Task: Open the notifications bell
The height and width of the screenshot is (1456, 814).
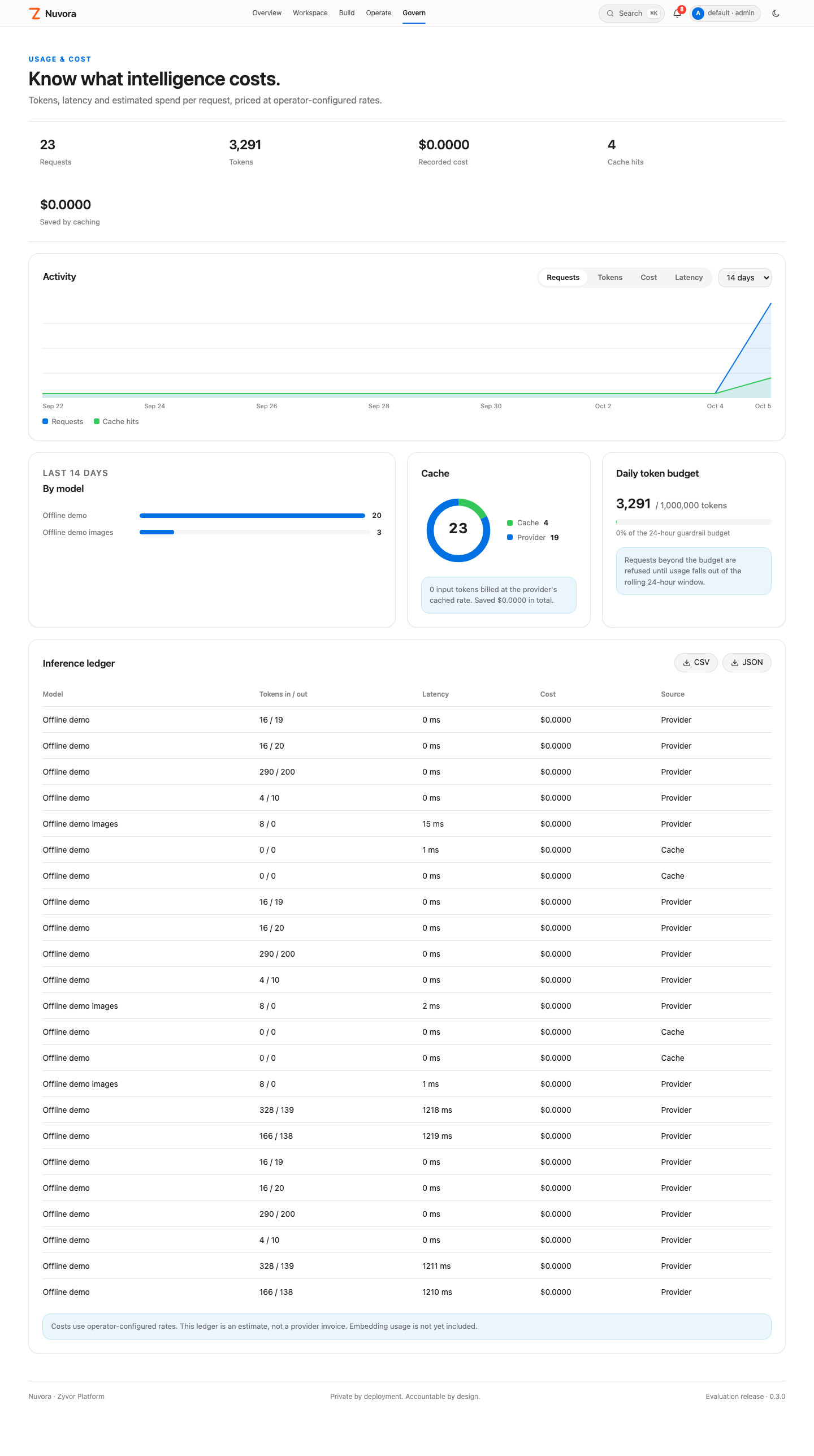Action: [x=677, y=14]
